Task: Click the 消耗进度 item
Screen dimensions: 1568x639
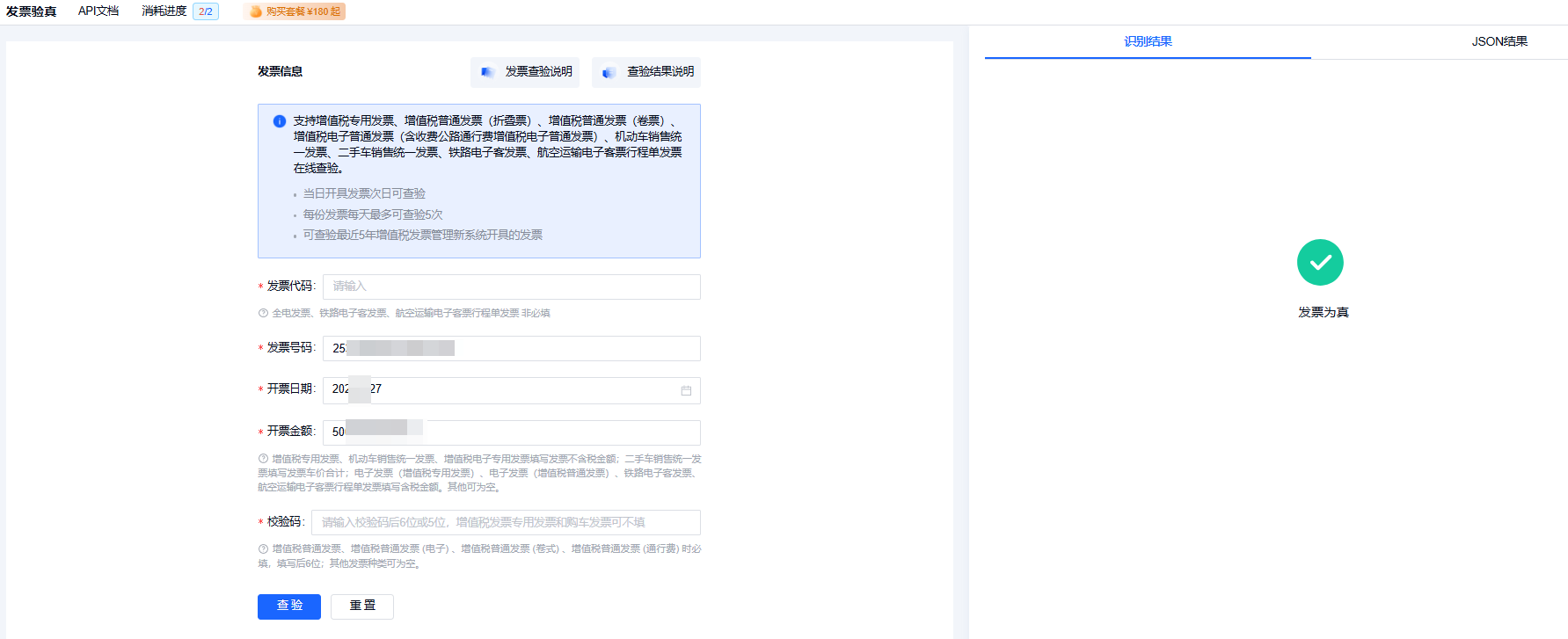Action: click(x=164, y=11)
